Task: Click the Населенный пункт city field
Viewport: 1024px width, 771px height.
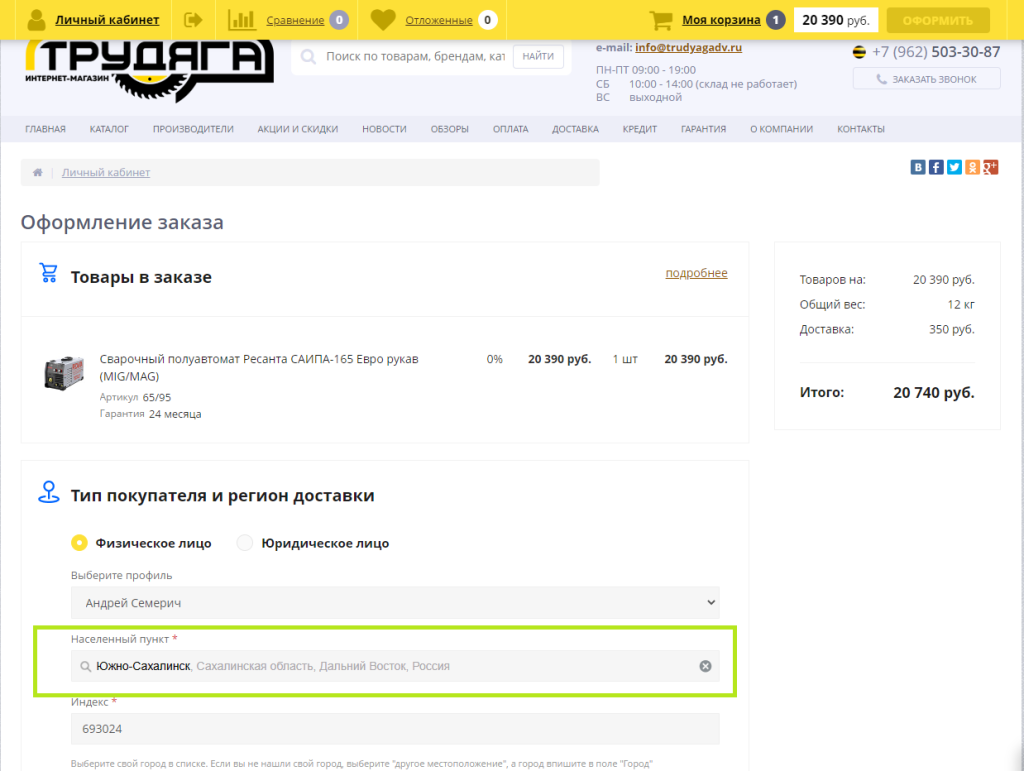Action: 395,666
